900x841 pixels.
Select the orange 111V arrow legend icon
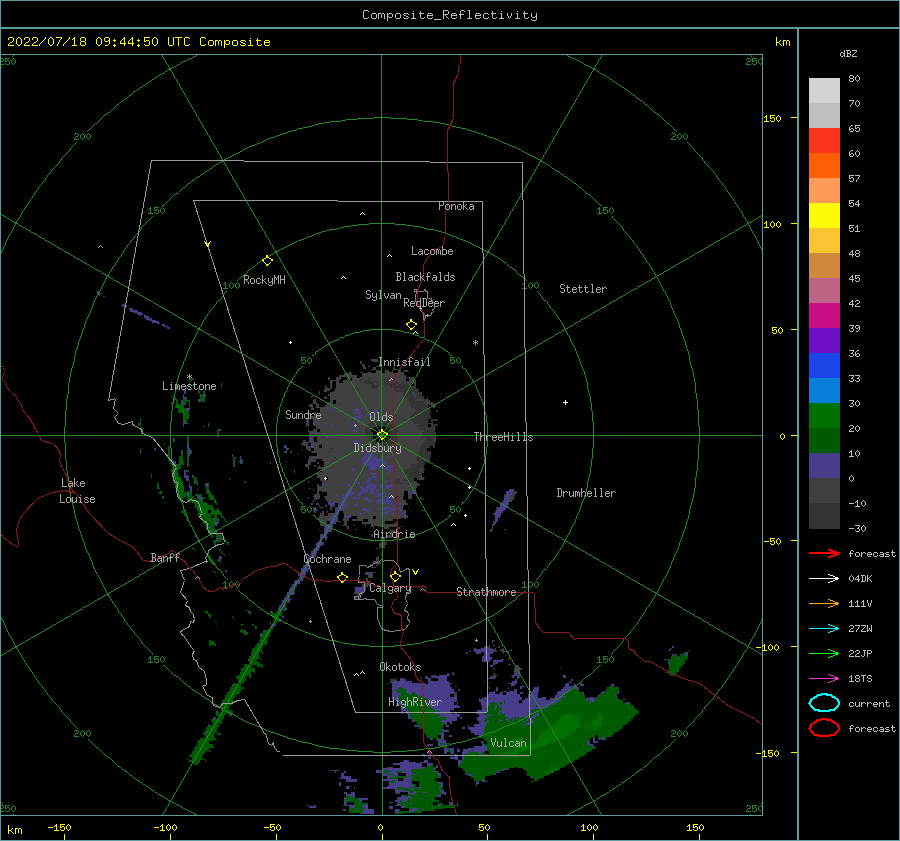tap(824, 603)
